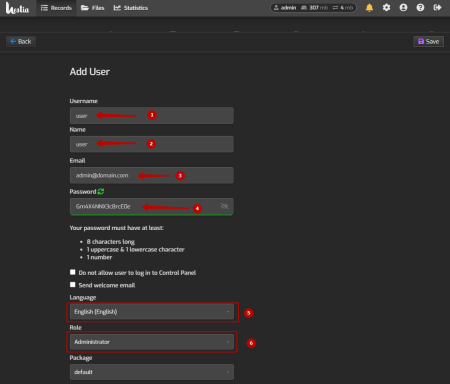The height and width of the screenshot is (384, 450).
Task: Toggle password visibility eye icon
Action: click(x=224, y=206)
